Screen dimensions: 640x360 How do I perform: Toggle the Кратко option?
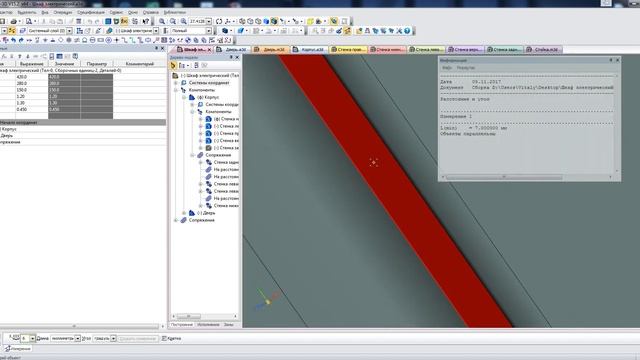[171, 338]
